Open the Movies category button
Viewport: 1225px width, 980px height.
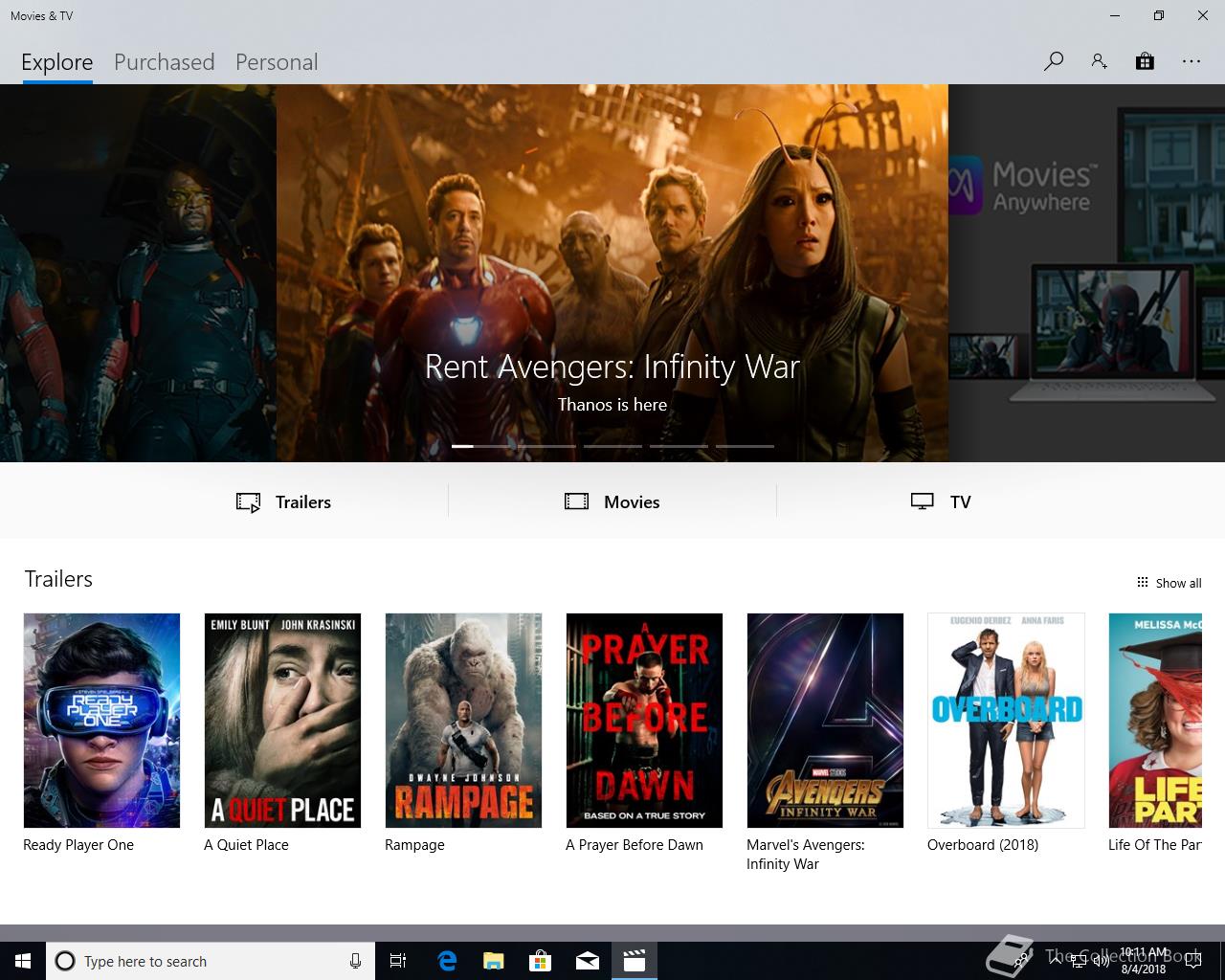612,501
